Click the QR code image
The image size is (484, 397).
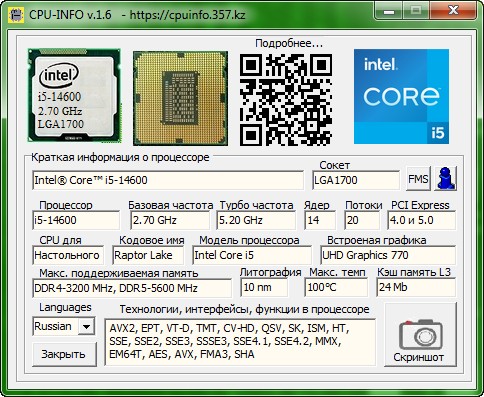pyautogui.click(x=286, y=100)
